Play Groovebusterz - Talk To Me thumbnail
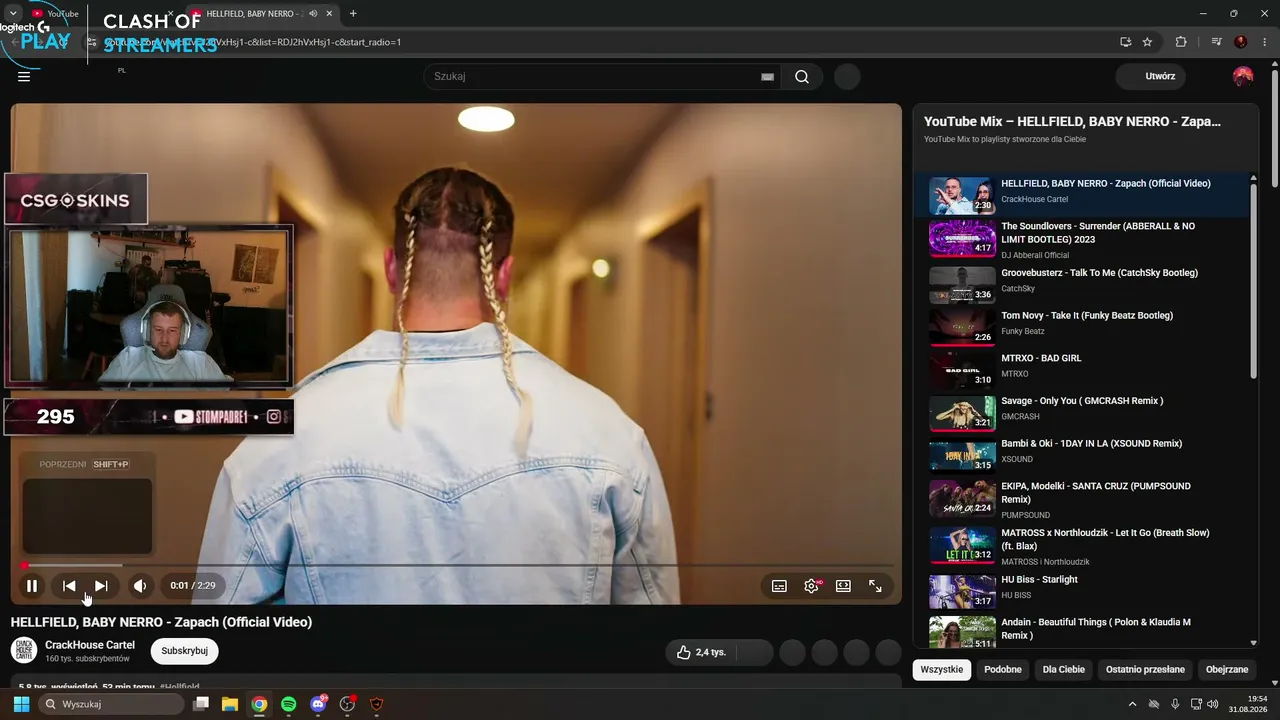This screenshot has height=720, width=1280. [962, 284]
